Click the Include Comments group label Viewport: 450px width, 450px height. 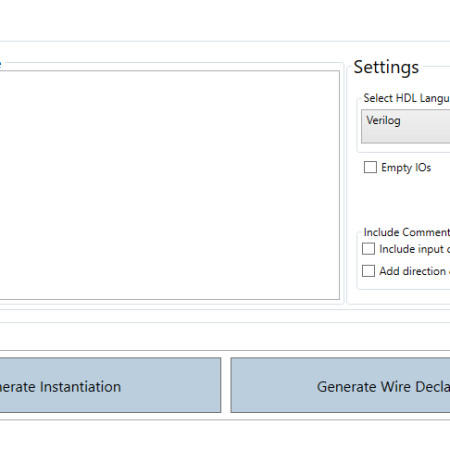407,232
